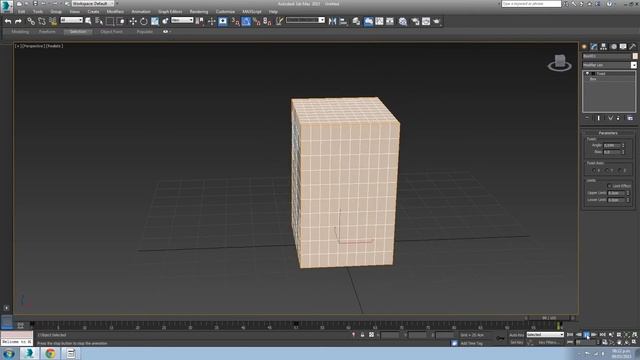Viewport: 640px width, 360px height.
Task: Open Select by Name dialog
Action: (x=99, y=21)
